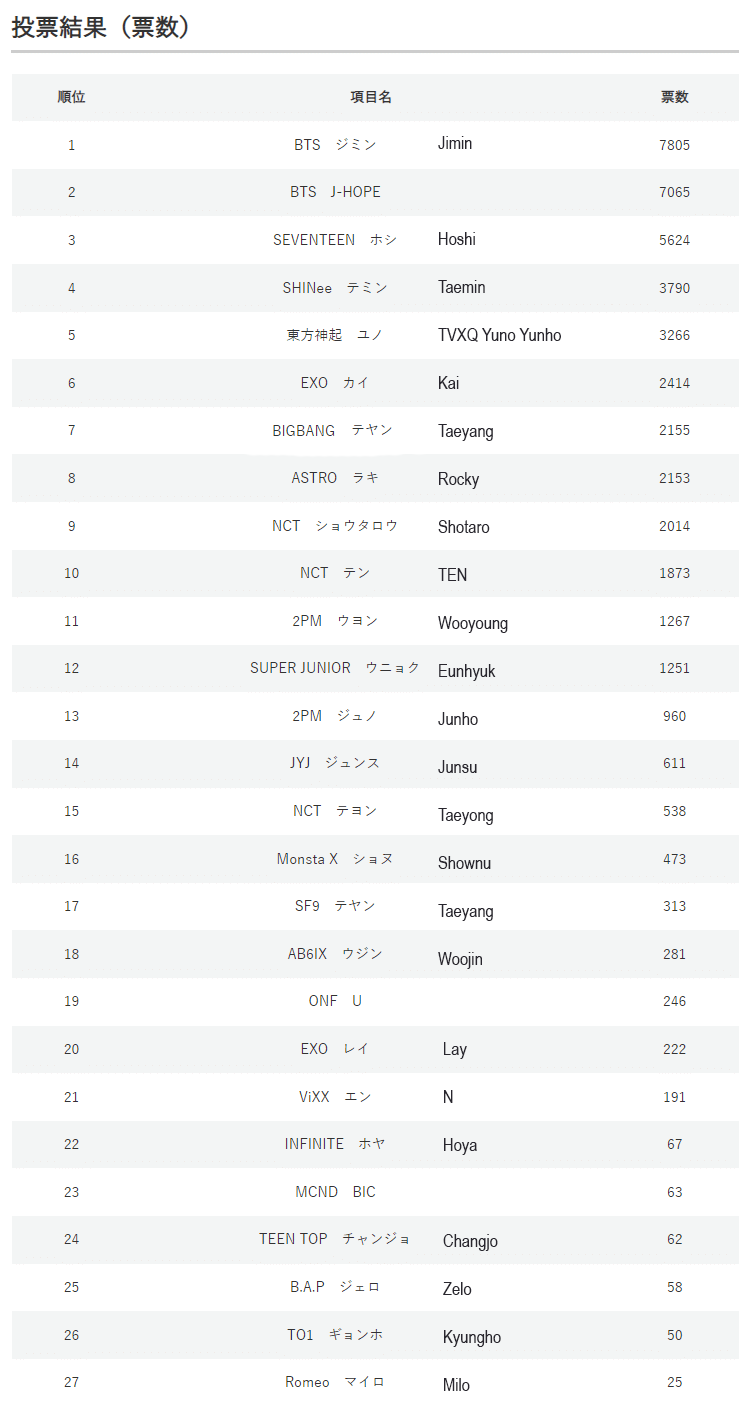Select the 東方神起 ユノ entry
This screenshot has height=1413, width=746.
[335, 335]
